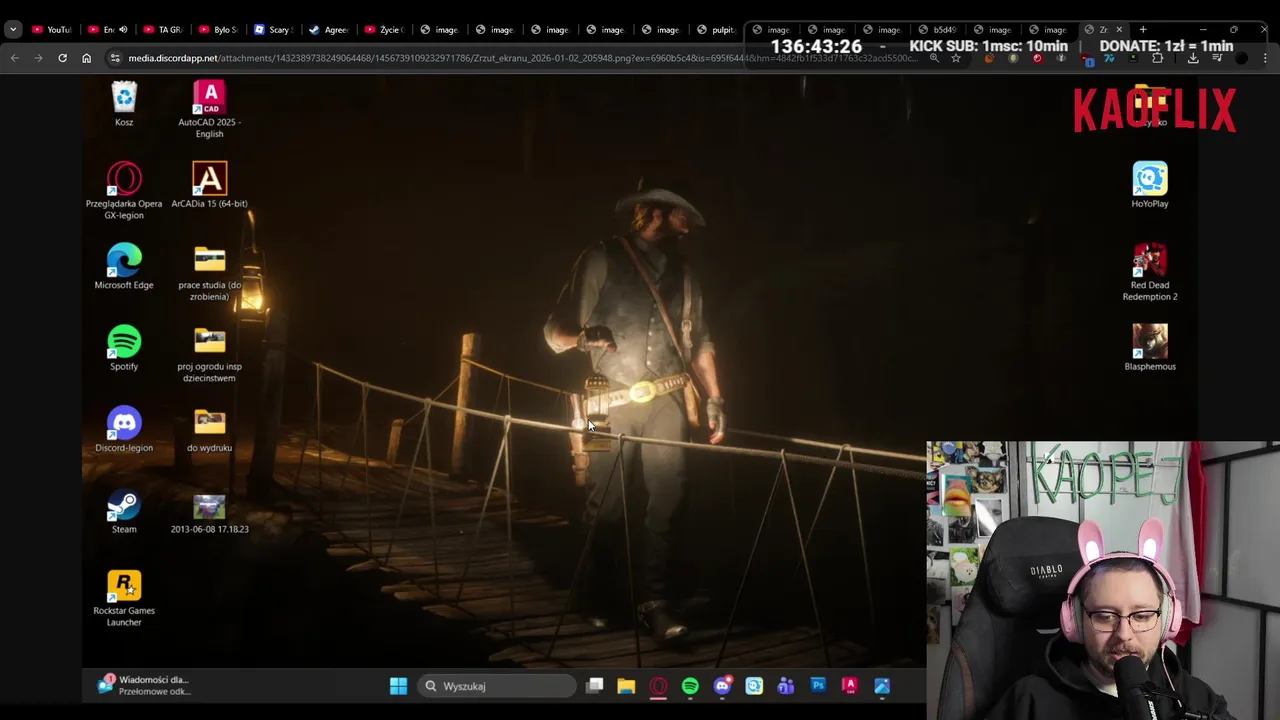Open Rockstar Games Launcher shortcut
The width and height of the screenshot is (1280, 720).
point(124,598)
